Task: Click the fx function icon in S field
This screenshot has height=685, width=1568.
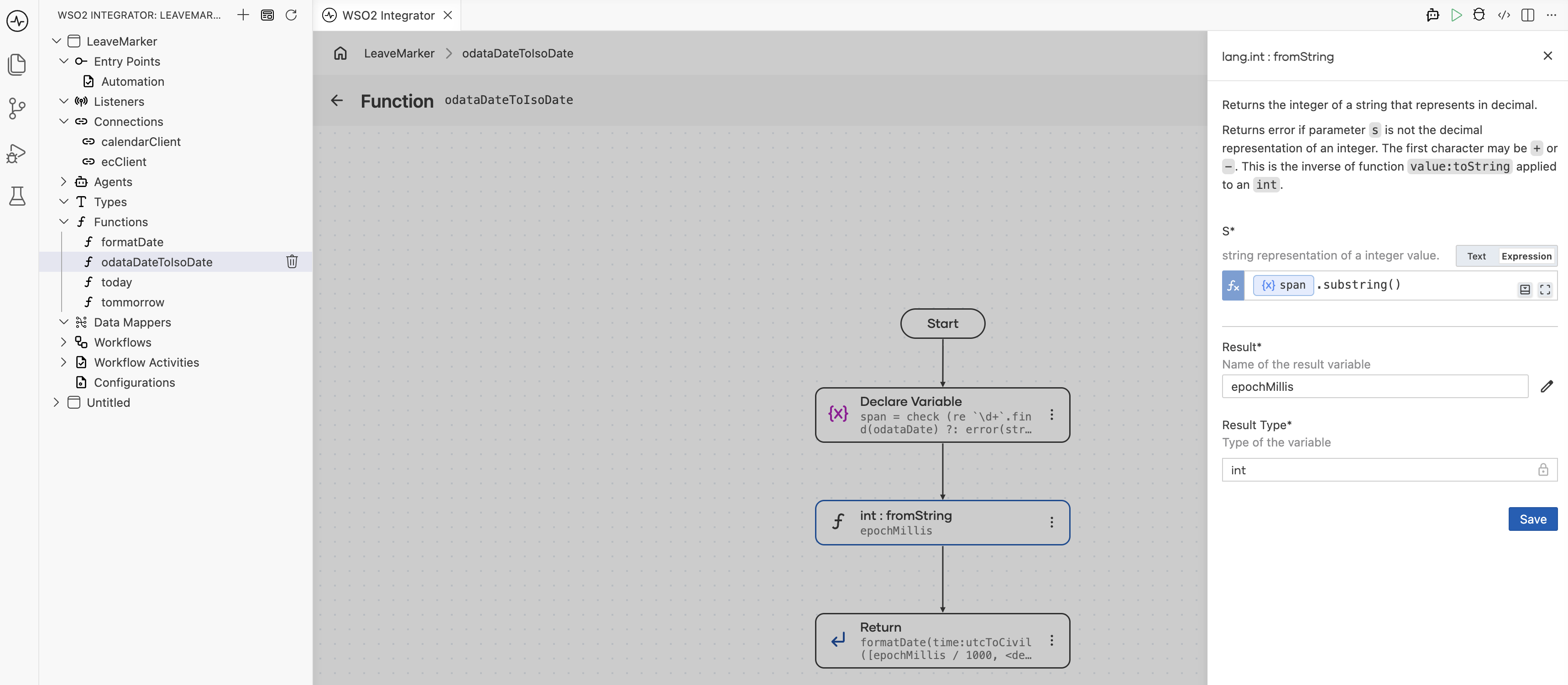Action: point(1233,285)
